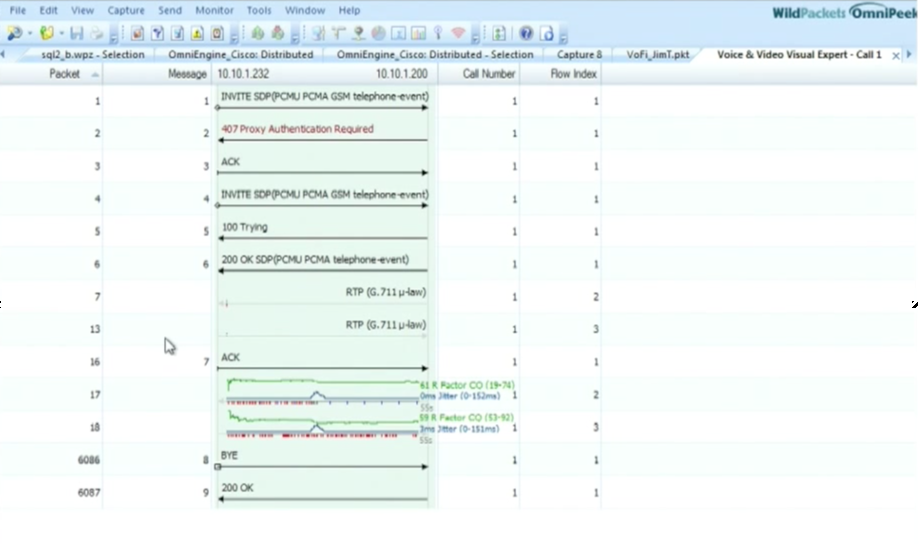The height and width of the screenshot is (544, 918).
Task: Click the 59 R Factor CQ graph
Action: (x=323, y=425)
